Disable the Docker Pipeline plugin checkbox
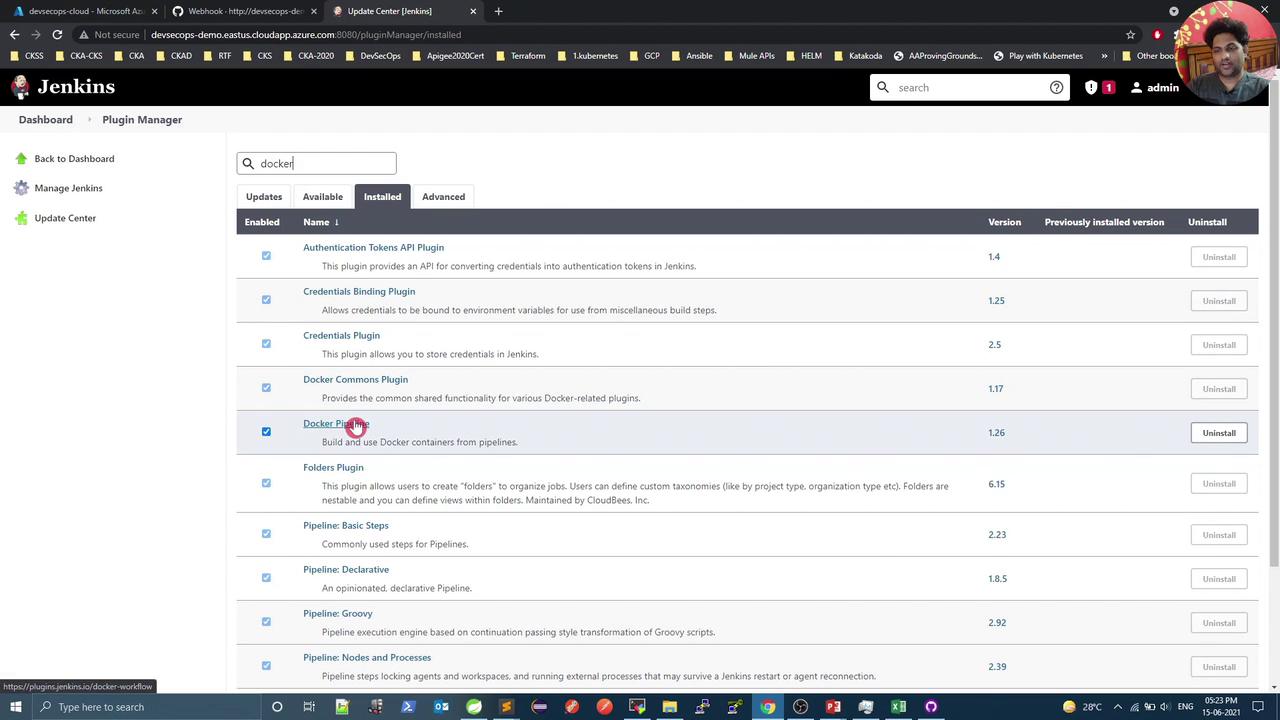 pos(266,432)
